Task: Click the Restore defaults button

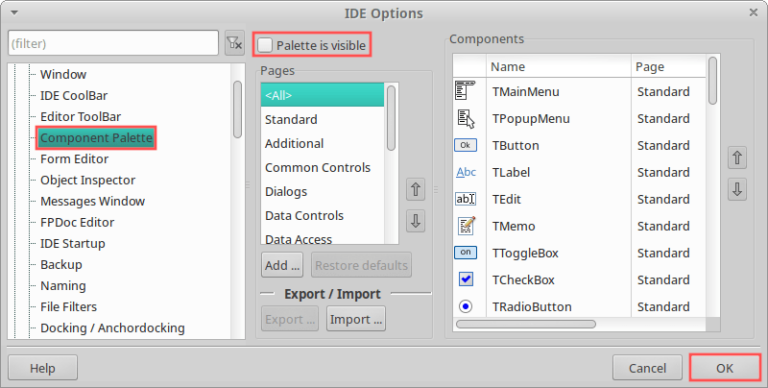Action: (x=361, y=265)
